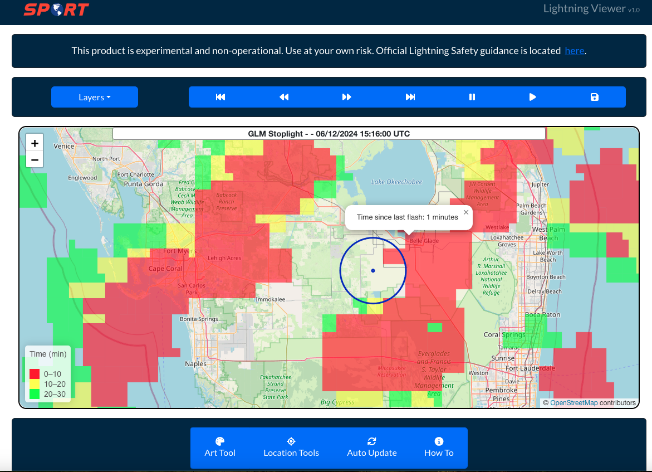Open the Art Tool
The height and width of the screenshot is (472, 652).
click(220, 447)
